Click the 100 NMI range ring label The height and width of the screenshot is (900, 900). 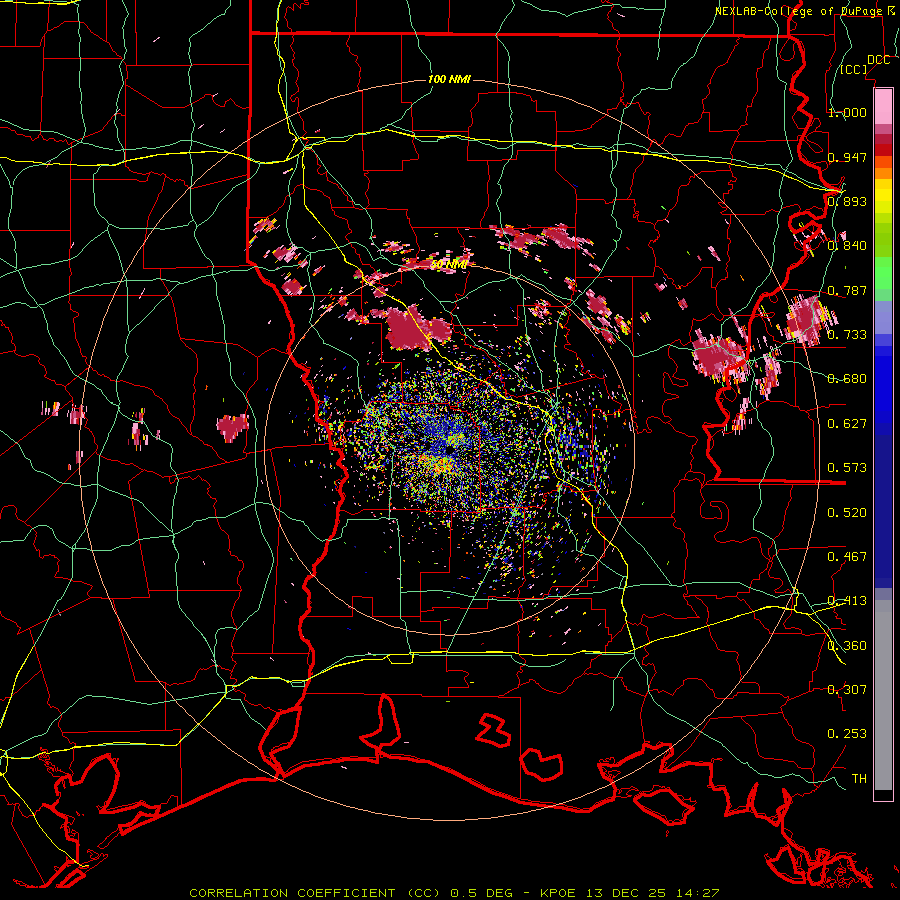(449, 79)
